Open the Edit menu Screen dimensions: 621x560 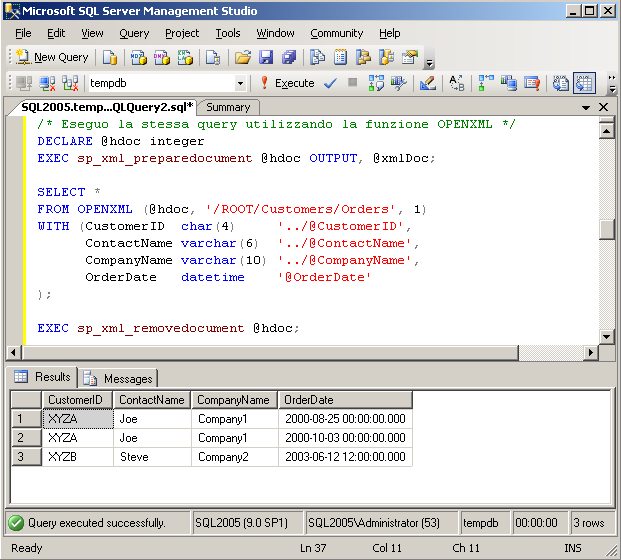(x=56, y=33)
